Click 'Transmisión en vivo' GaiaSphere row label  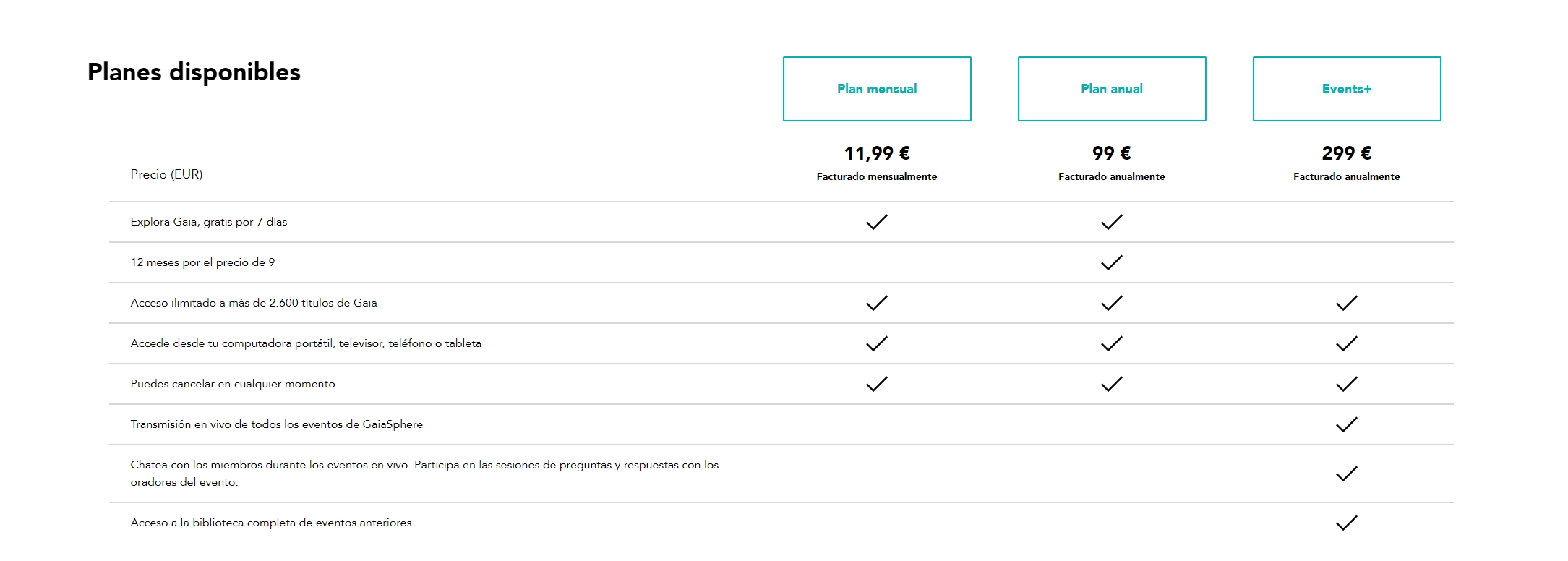pyautogui.click(x=277, y=424)
